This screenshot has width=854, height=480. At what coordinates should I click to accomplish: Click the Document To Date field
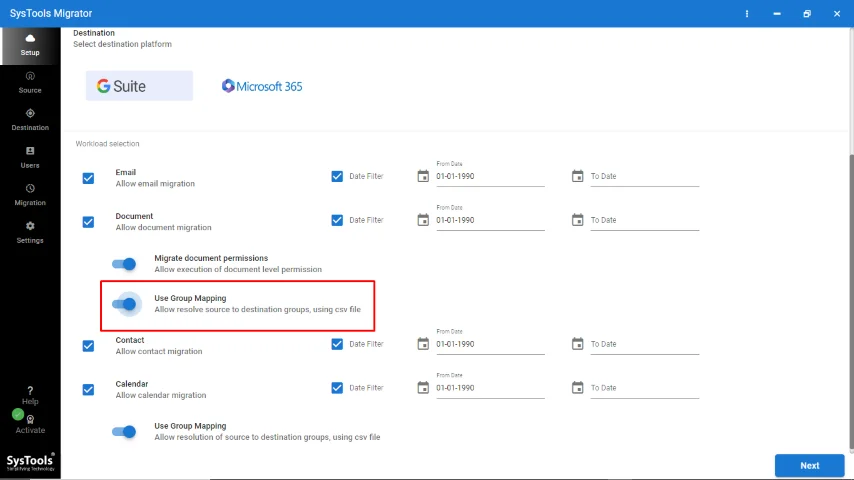point(645,220)
